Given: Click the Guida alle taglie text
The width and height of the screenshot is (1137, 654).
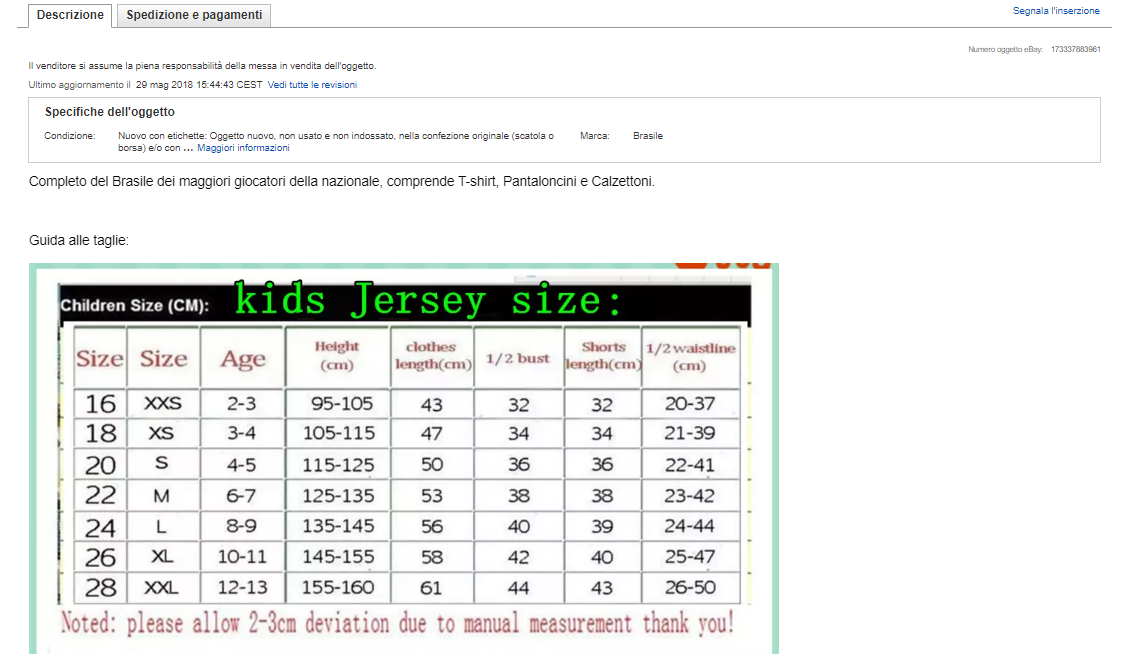Looking at the screenshot, I should (79, 240).
